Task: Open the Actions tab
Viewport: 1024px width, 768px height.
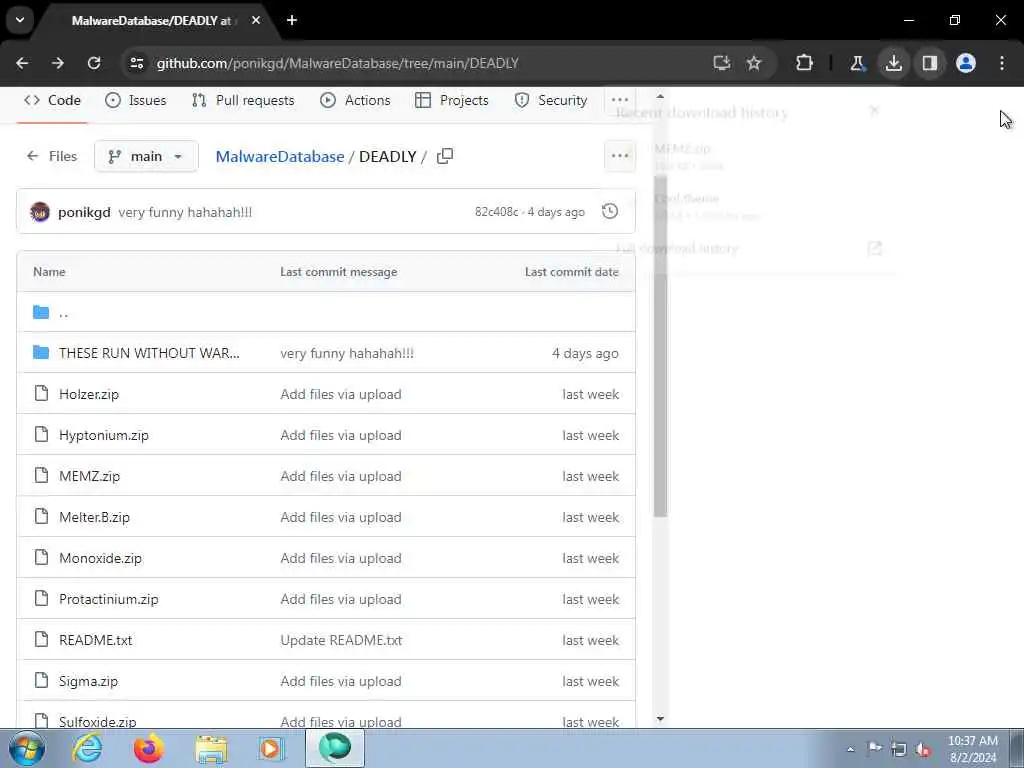Action: 355,101
